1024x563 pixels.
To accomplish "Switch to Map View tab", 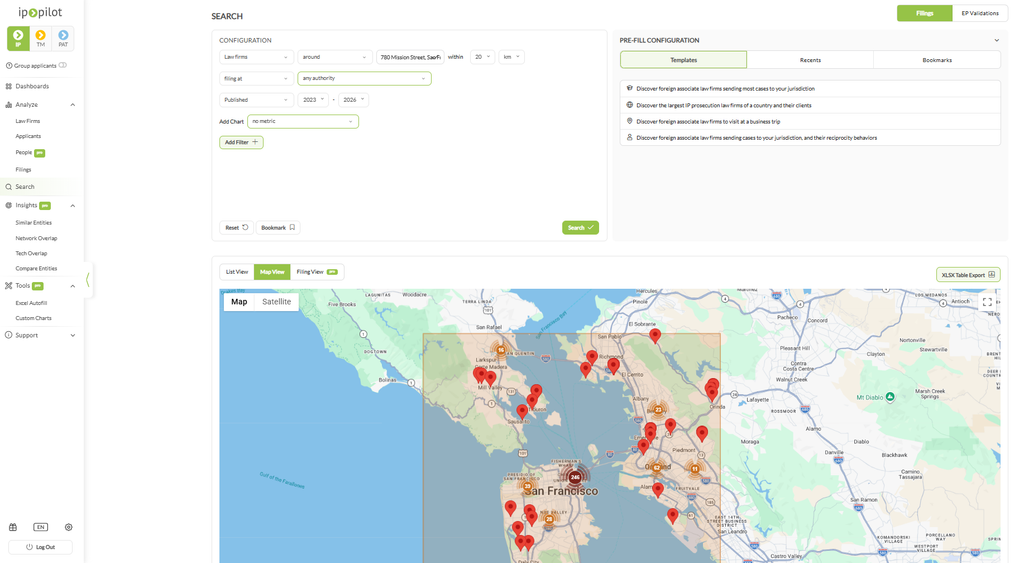I will pos(272,272).
